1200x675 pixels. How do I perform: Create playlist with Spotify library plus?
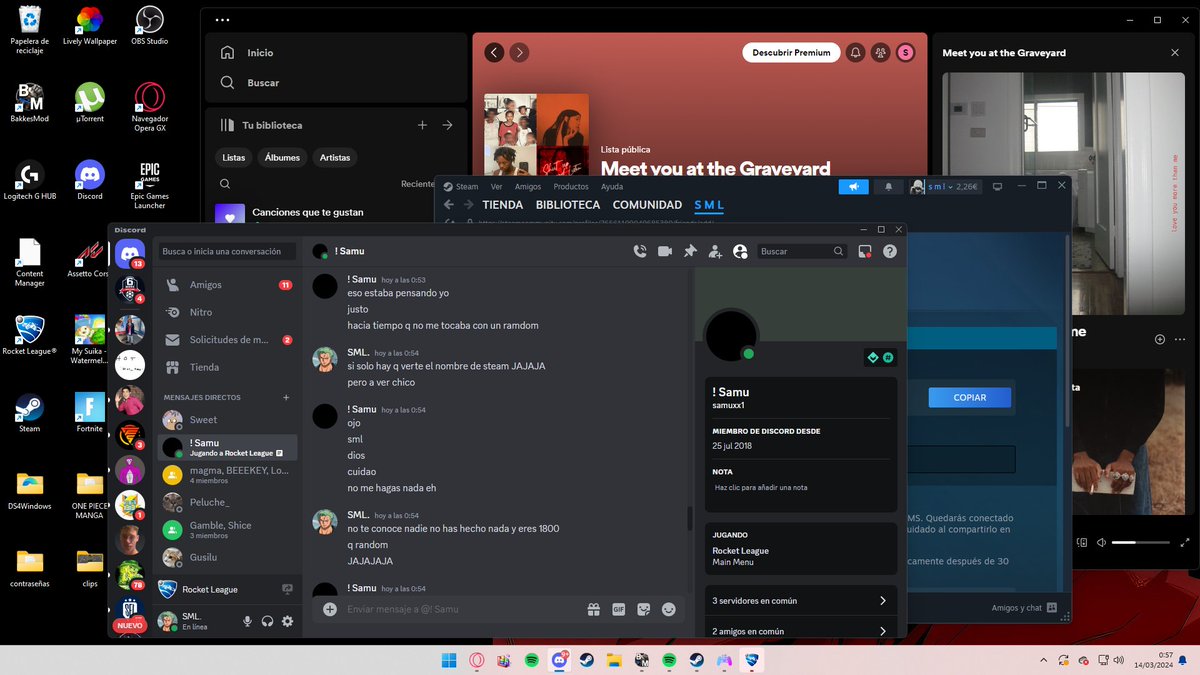click(x=422, y=125)
